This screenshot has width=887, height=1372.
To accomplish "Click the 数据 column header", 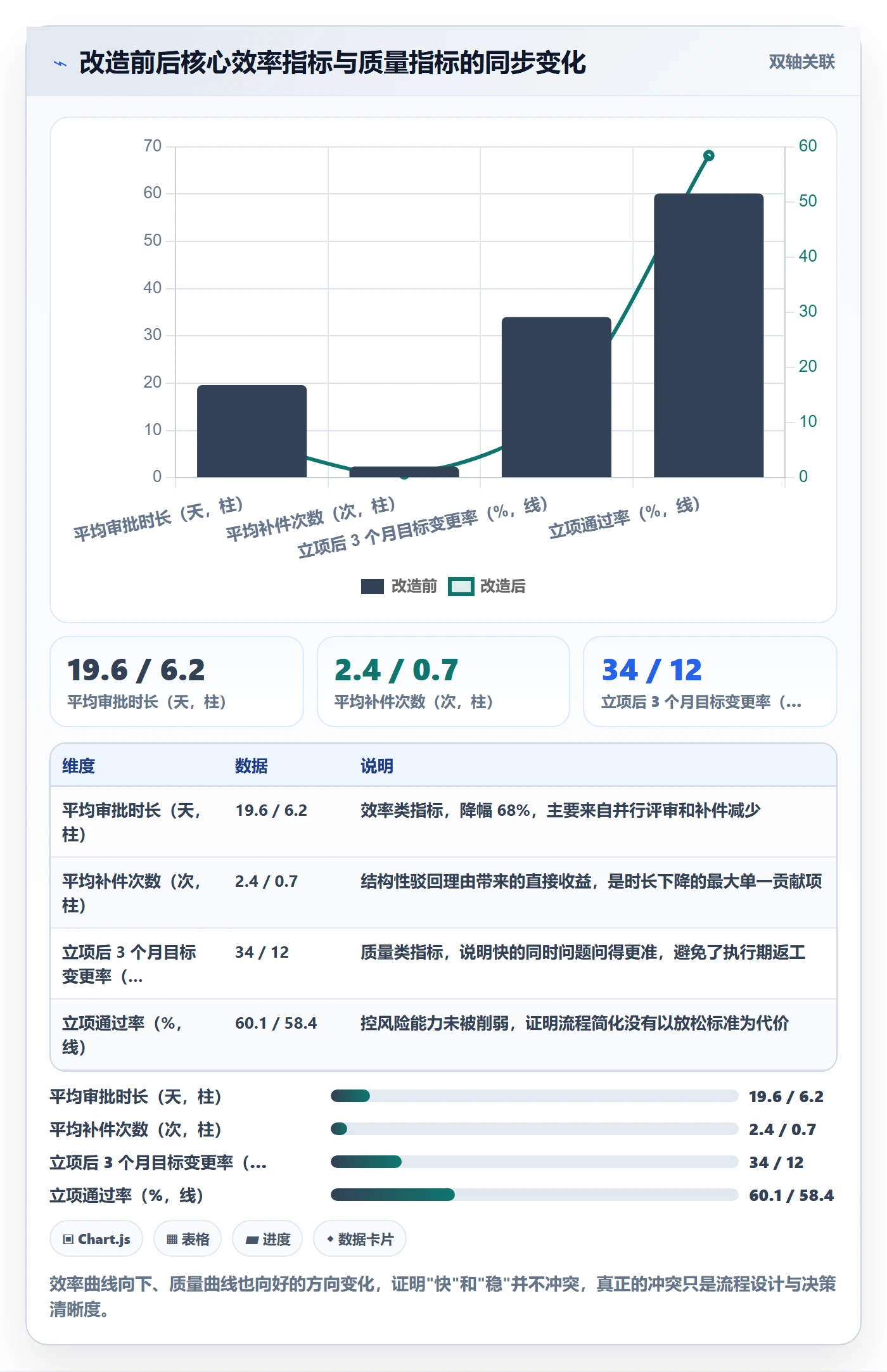I will [x=252, y=766].
